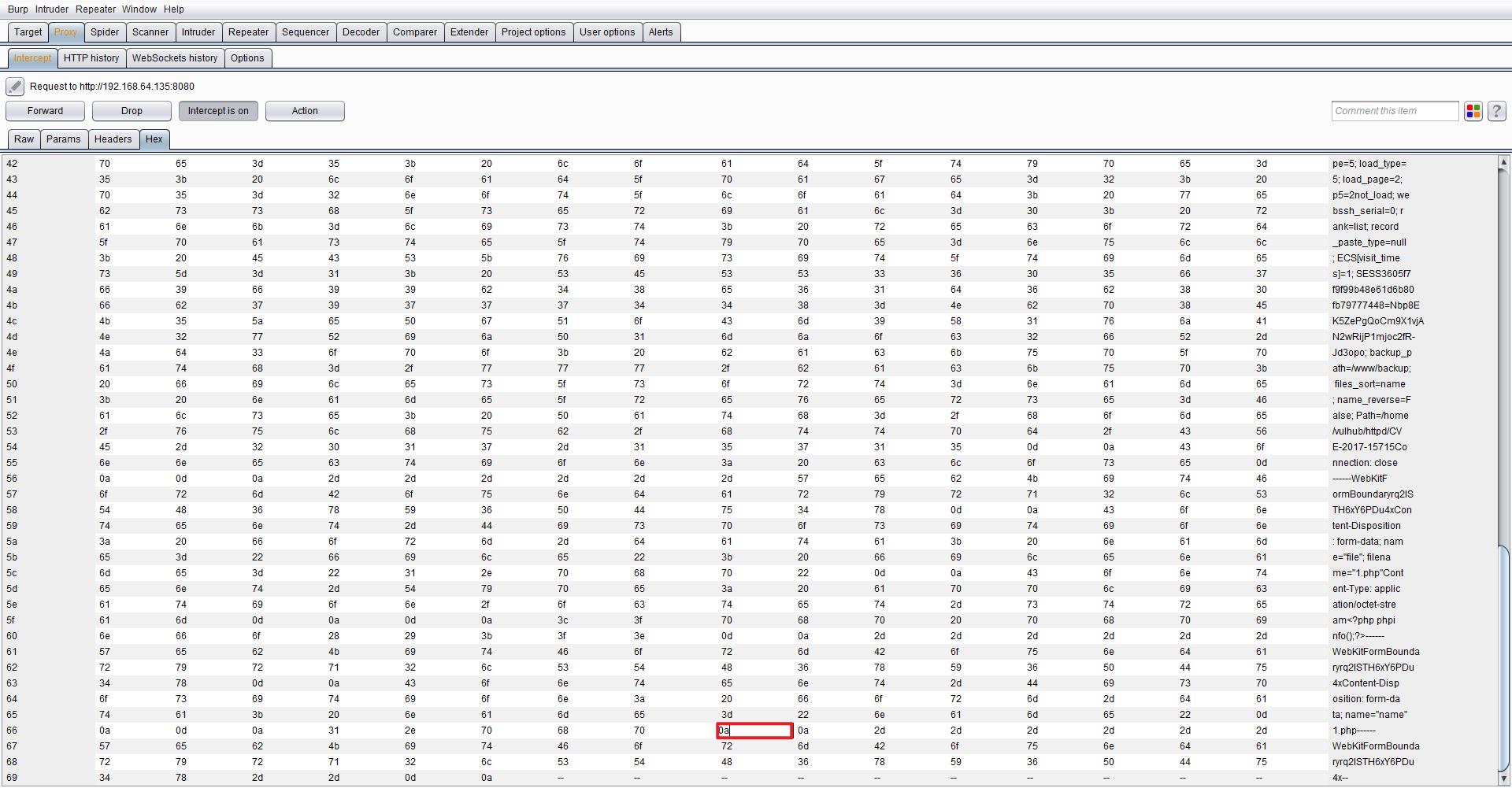Click ASCII text '4xContent-Disp'

[x=1366, y=683]
